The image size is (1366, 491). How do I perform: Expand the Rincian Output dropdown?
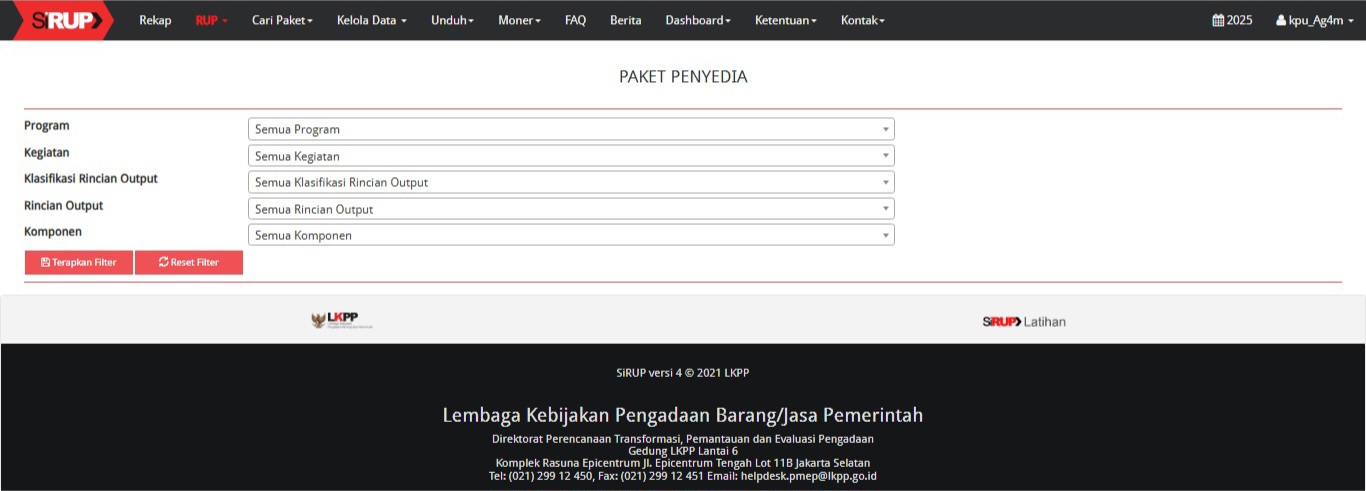570,209
